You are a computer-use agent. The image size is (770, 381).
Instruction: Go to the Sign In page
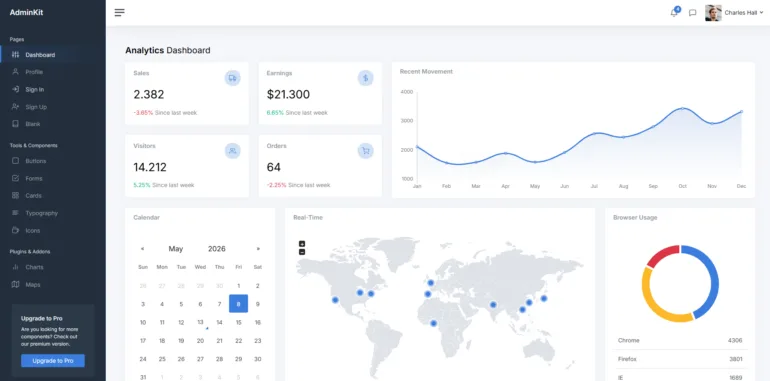[53, 89]
